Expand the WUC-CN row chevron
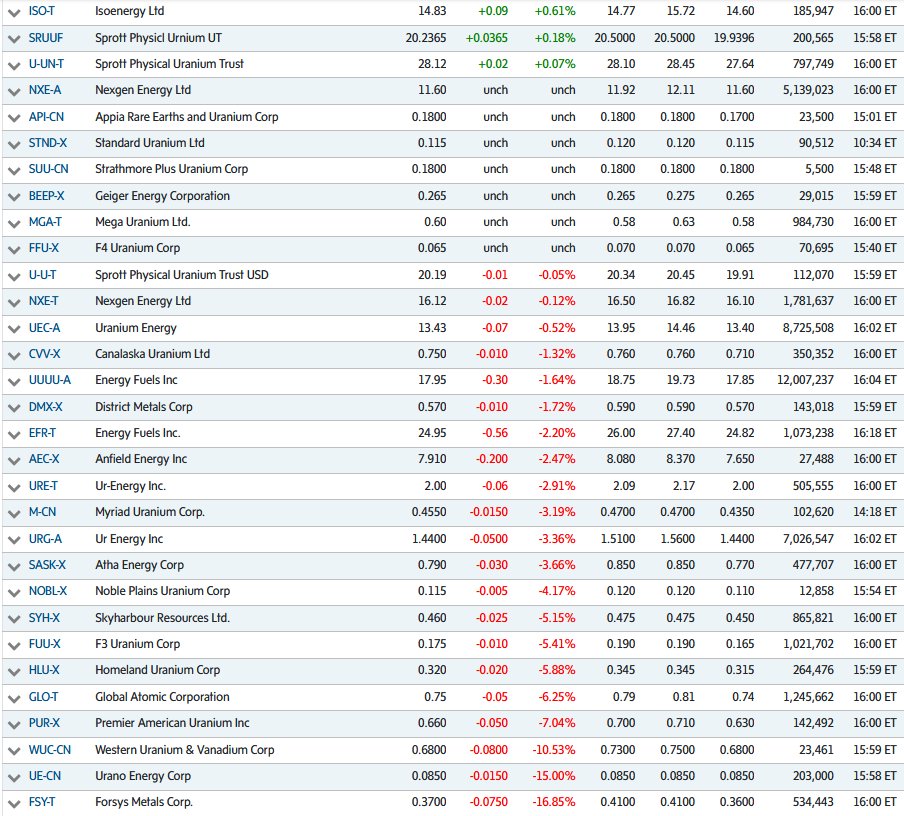 pyautogui.click(x=14, y=751)
